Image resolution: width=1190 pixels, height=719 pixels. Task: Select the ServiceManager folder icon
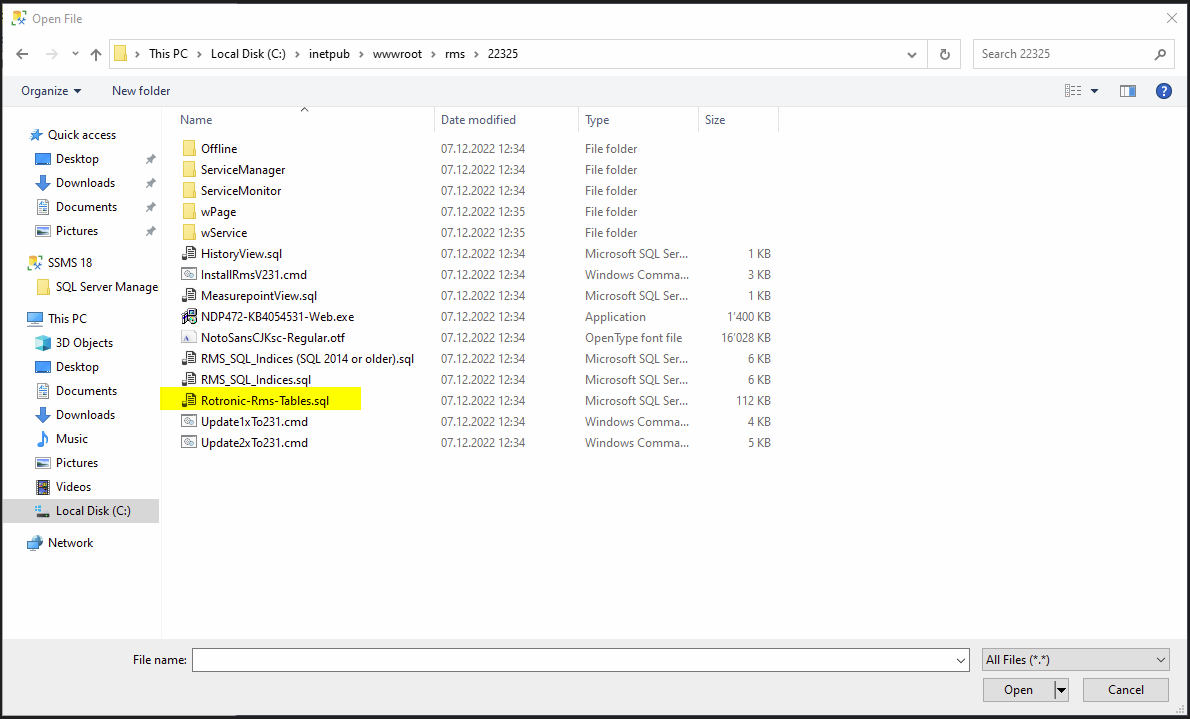pos(189,170)
